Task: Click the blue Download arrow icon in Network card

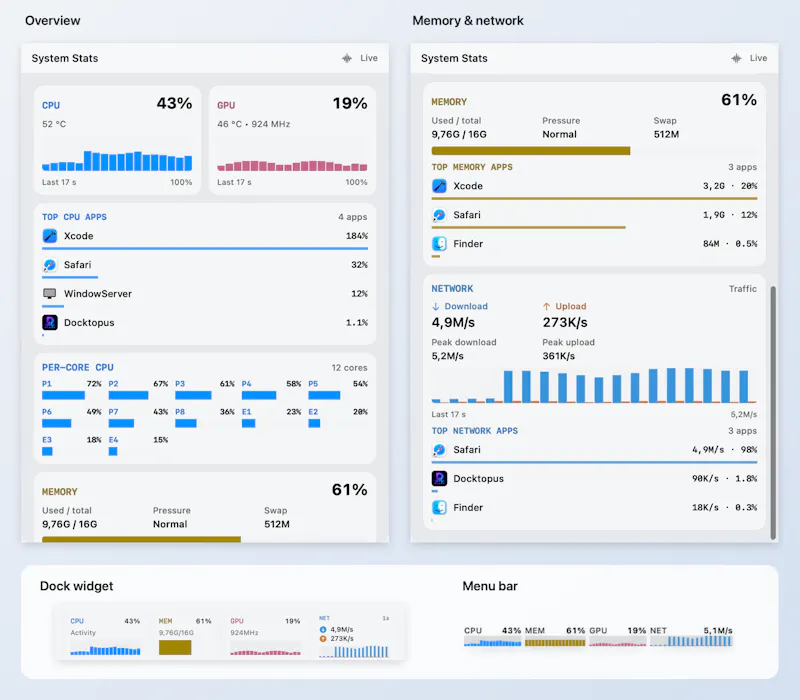Action: 436,306
